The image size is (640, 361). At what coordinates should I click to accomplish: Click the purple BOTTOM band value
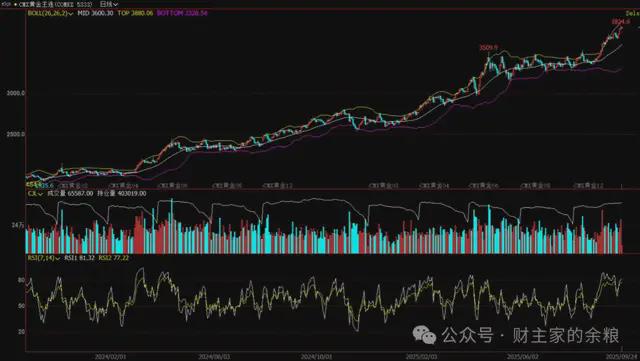click(x=182, y=13)
